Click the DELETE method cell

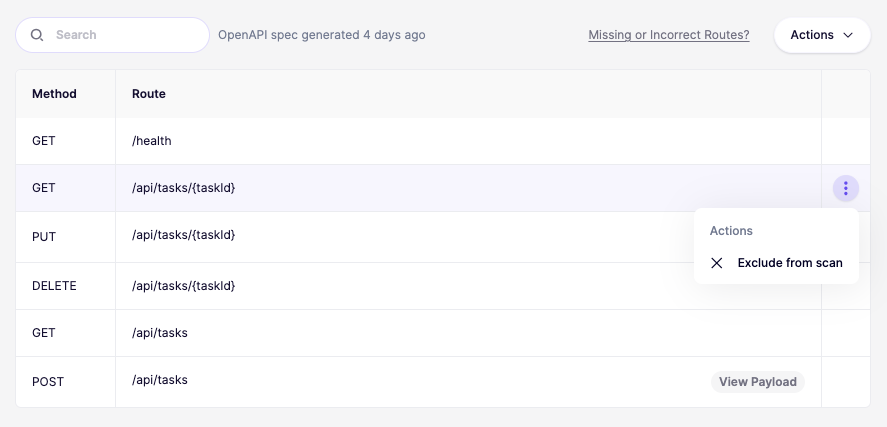coord(54,286)
